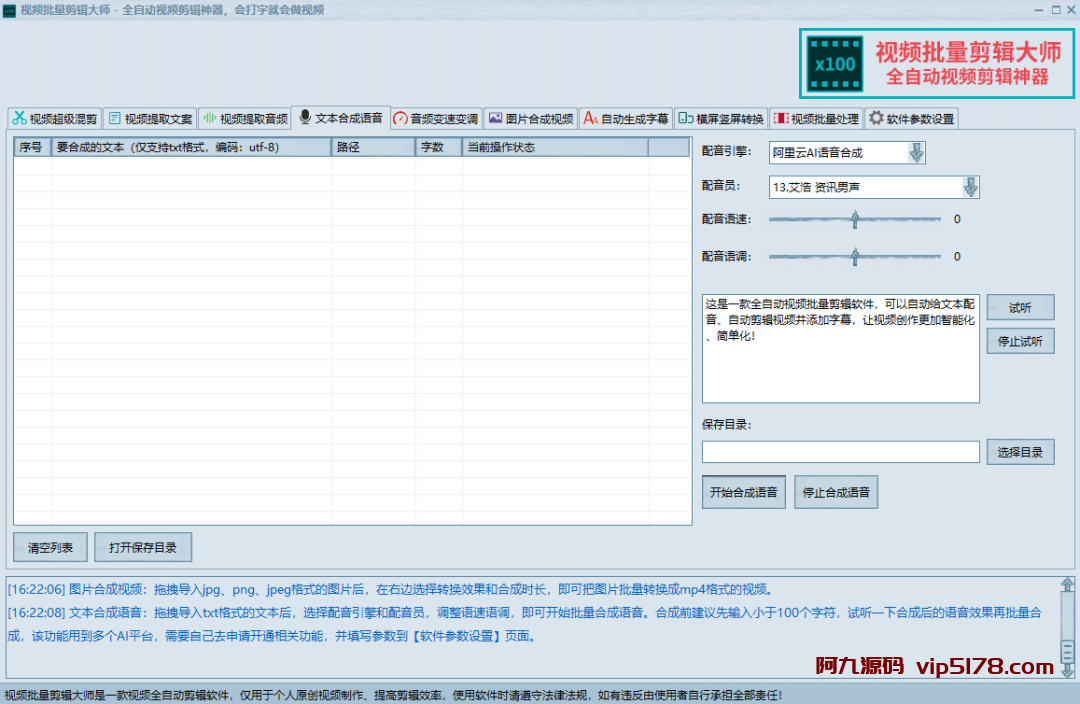Click the scissors icon on 视频超级混剪 tab
This screenshot has width=1080, height=704.
coord(19,119)
